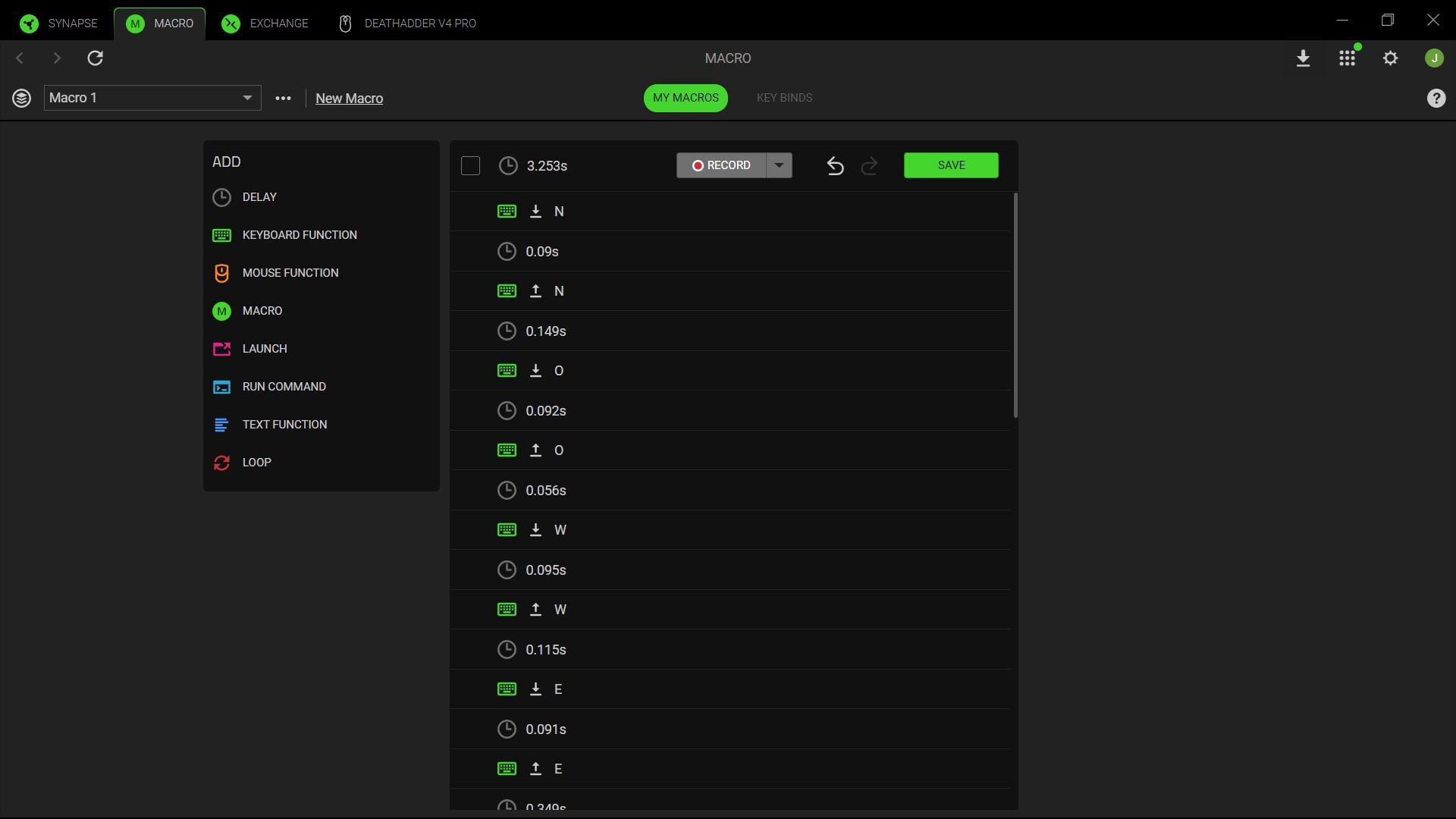The image size is (1456, 819).
Task: Click the macro list vertical scrollbar
Action: 1015,305
